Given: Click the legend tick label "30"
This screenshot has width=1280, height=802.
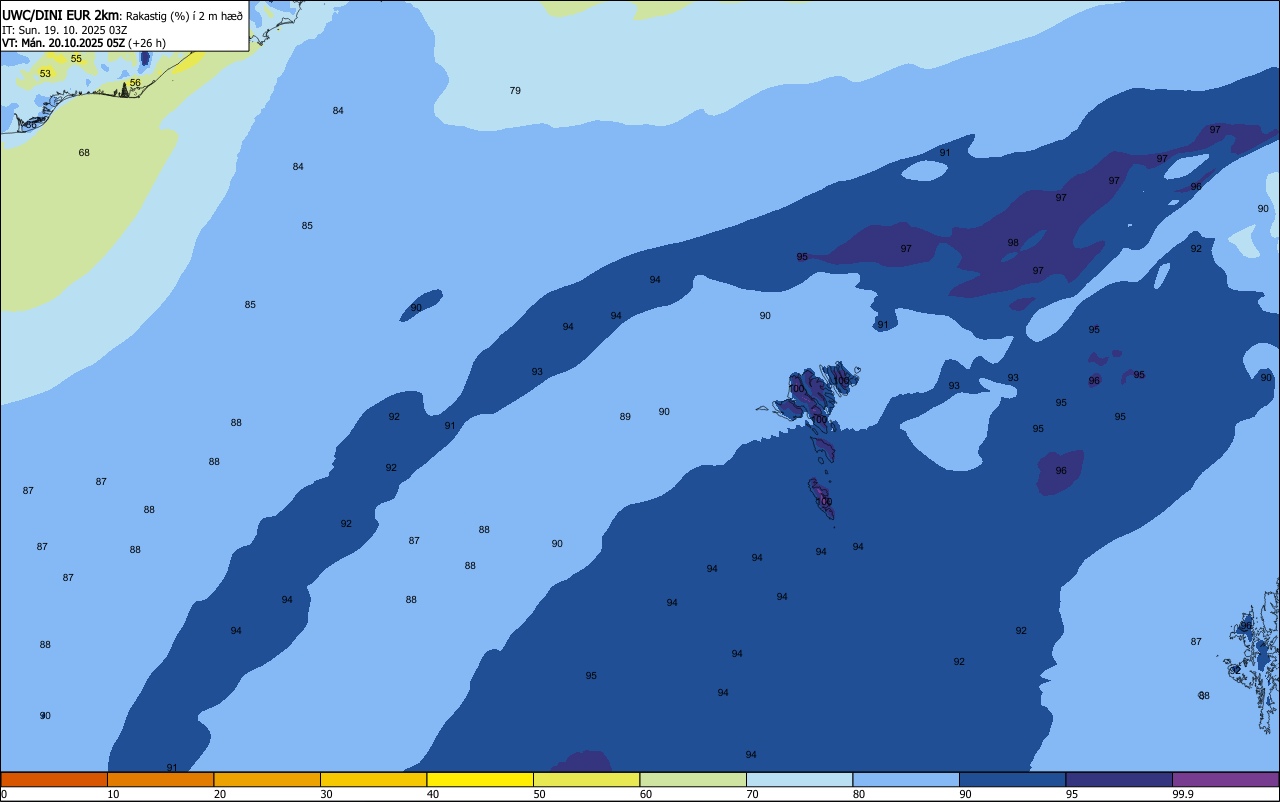Looking at the screenshot, I should pyautogui.click(x=326, y=794).
